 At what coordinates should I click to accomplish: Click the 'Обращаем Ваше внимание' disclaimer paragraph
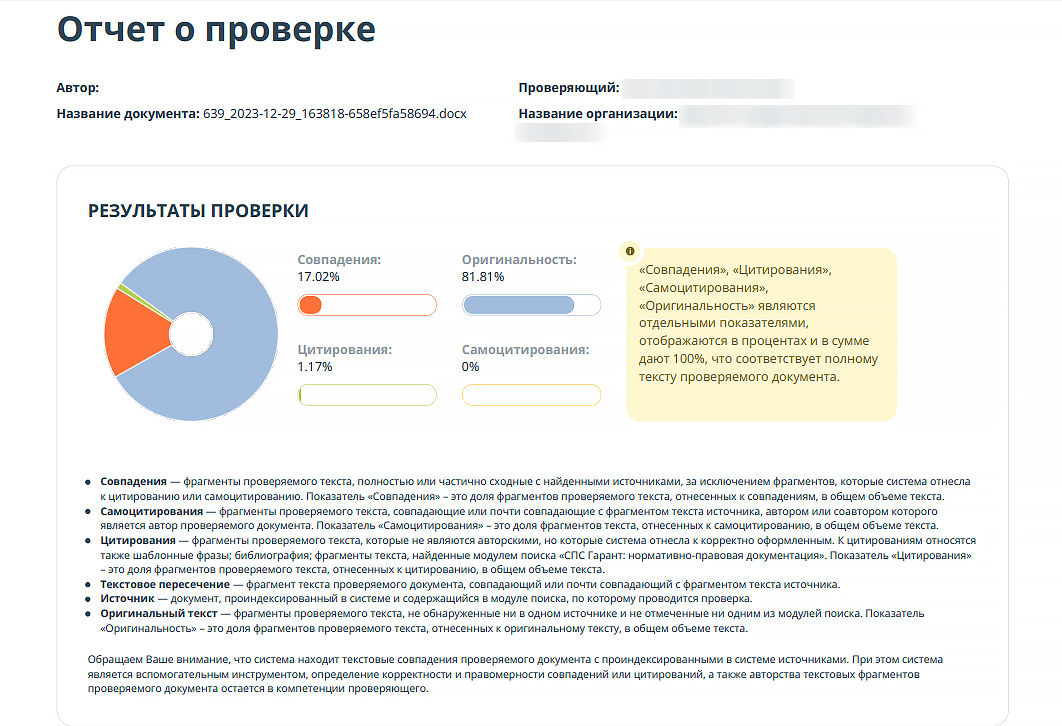pos(515,674)
